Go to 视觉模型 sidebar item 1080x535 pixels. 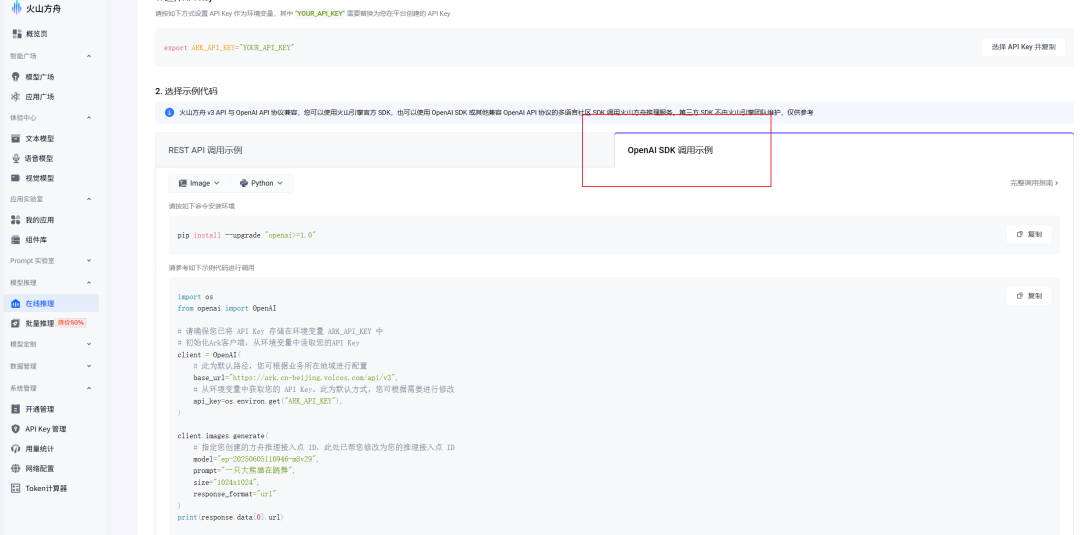(x=39, y=178)
